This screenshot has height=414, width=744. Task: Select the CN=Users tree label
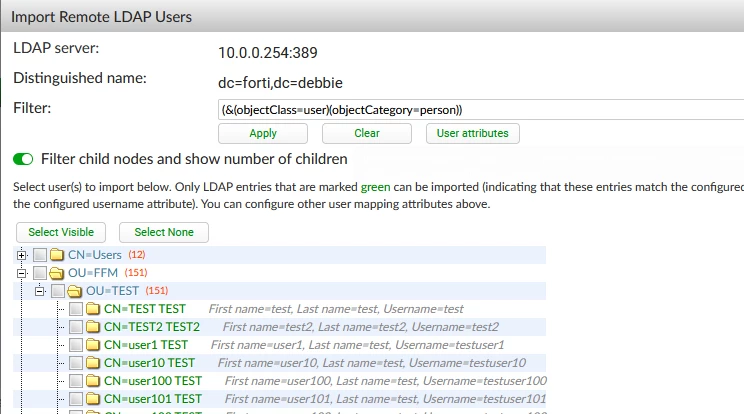pos(95,255)
